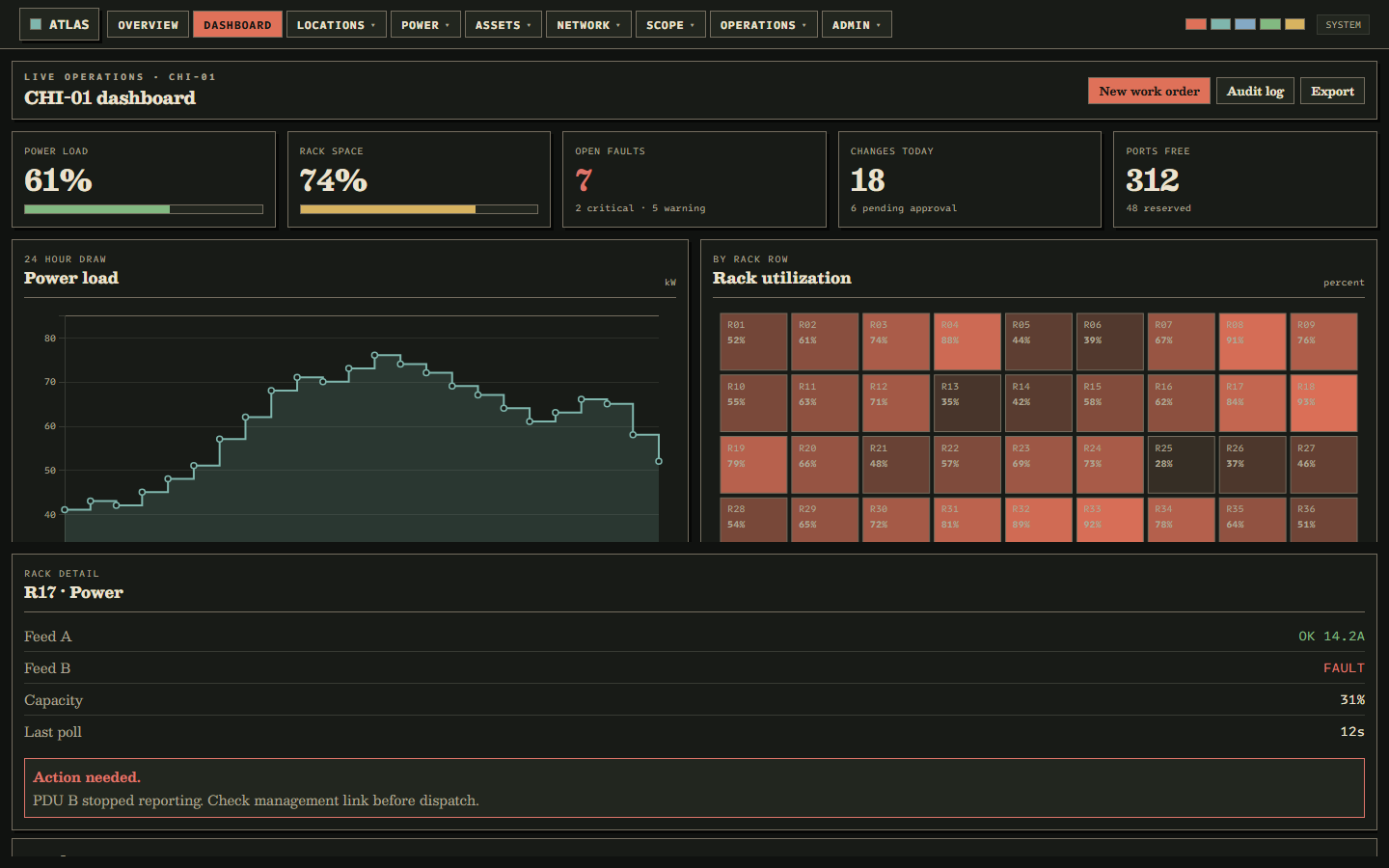Click the '24 HOUR DRAW' panel label

pyautogui.click(x=66, y=259)
